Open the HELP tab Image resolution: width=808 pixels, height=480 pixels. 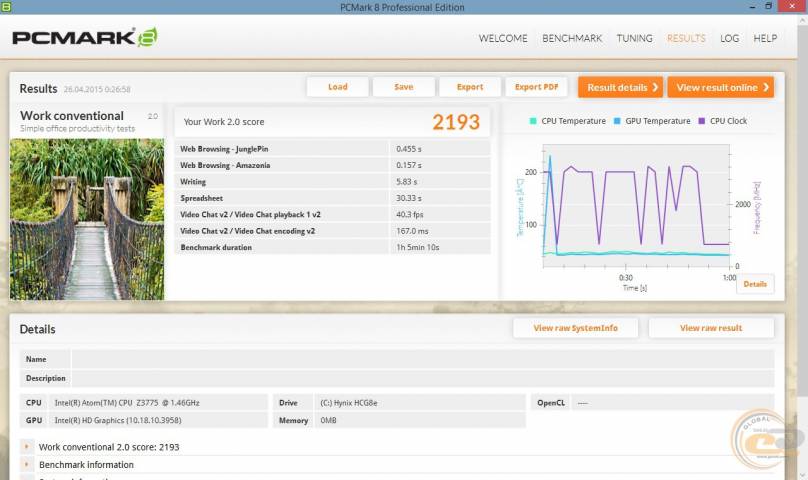pos(765,38)
